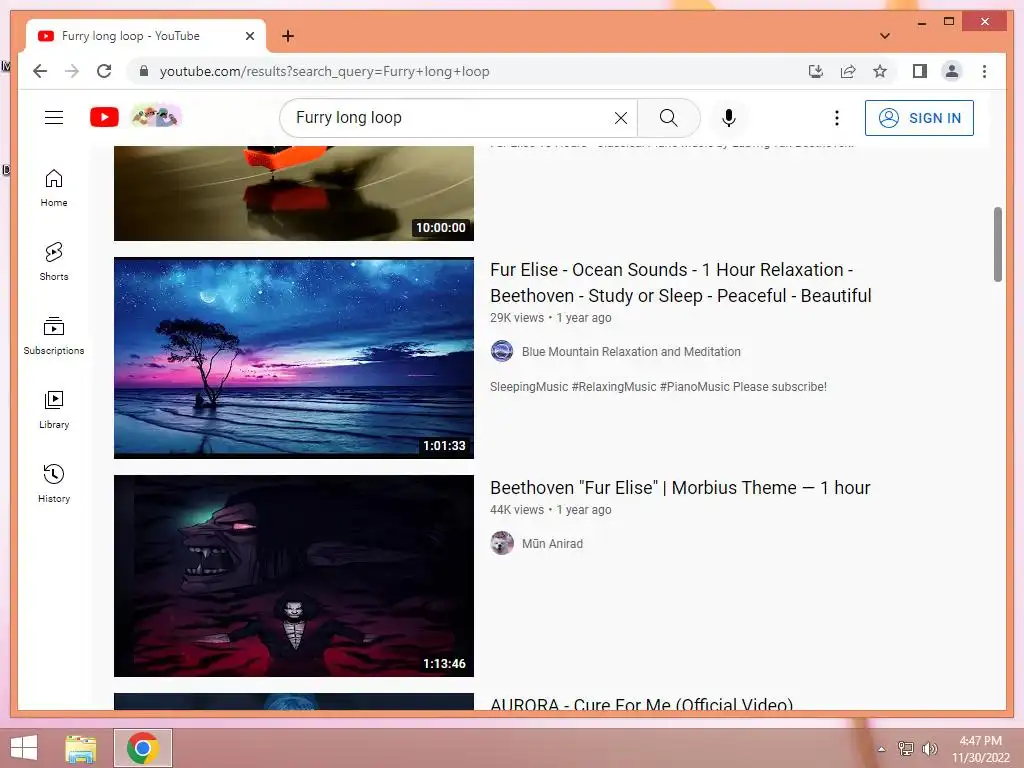Open YouTube settings three-dot menu

point(837,118)
